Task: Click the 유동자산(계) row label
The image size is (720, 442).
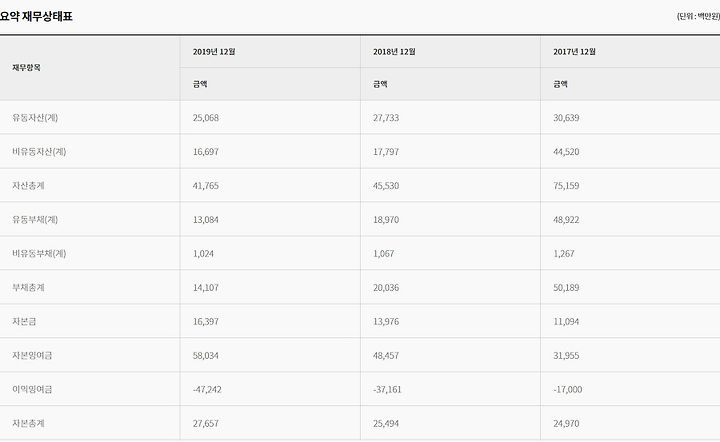Action: coord(35,118)
